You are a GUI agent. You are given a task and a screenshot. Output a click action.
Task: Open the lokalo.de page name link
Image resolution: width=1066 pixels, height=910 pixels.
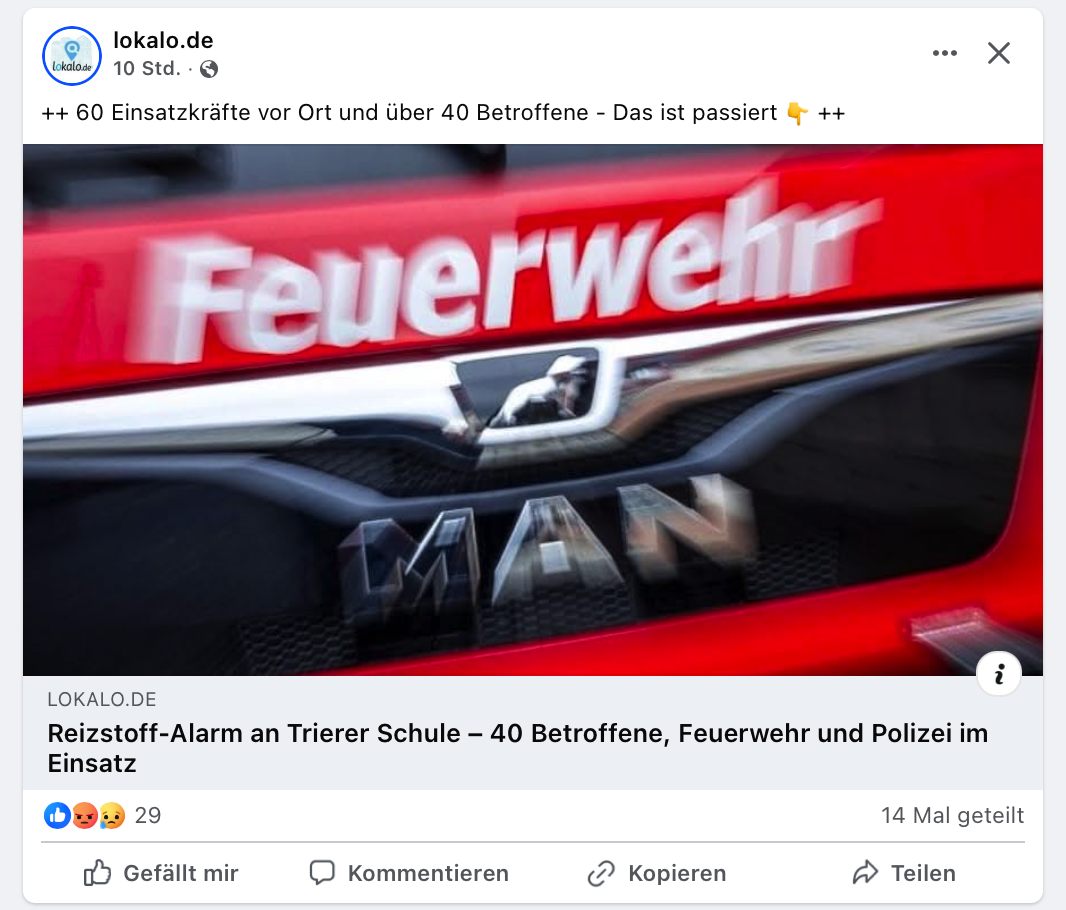tap(163, 41)
